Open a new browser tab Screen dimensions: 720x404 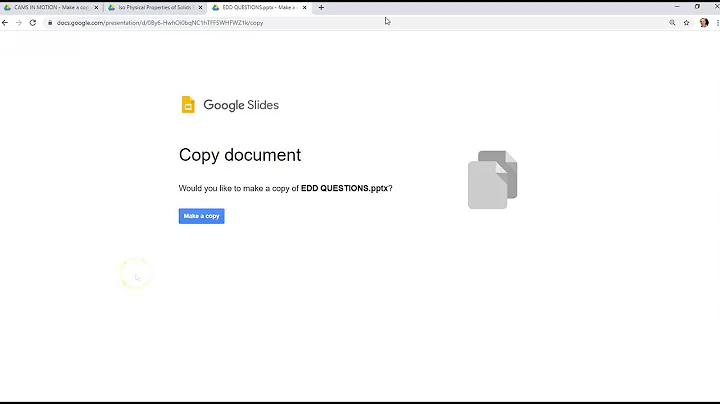[x=321, y=7]
